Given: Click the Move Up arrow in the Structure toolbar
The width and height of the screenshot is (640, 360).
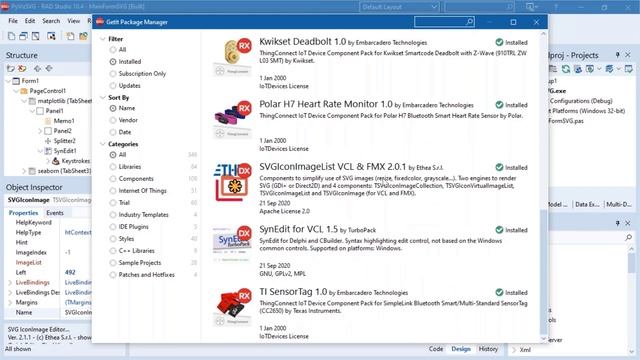Looking at the screenshot, I should (x=37, y=69).
